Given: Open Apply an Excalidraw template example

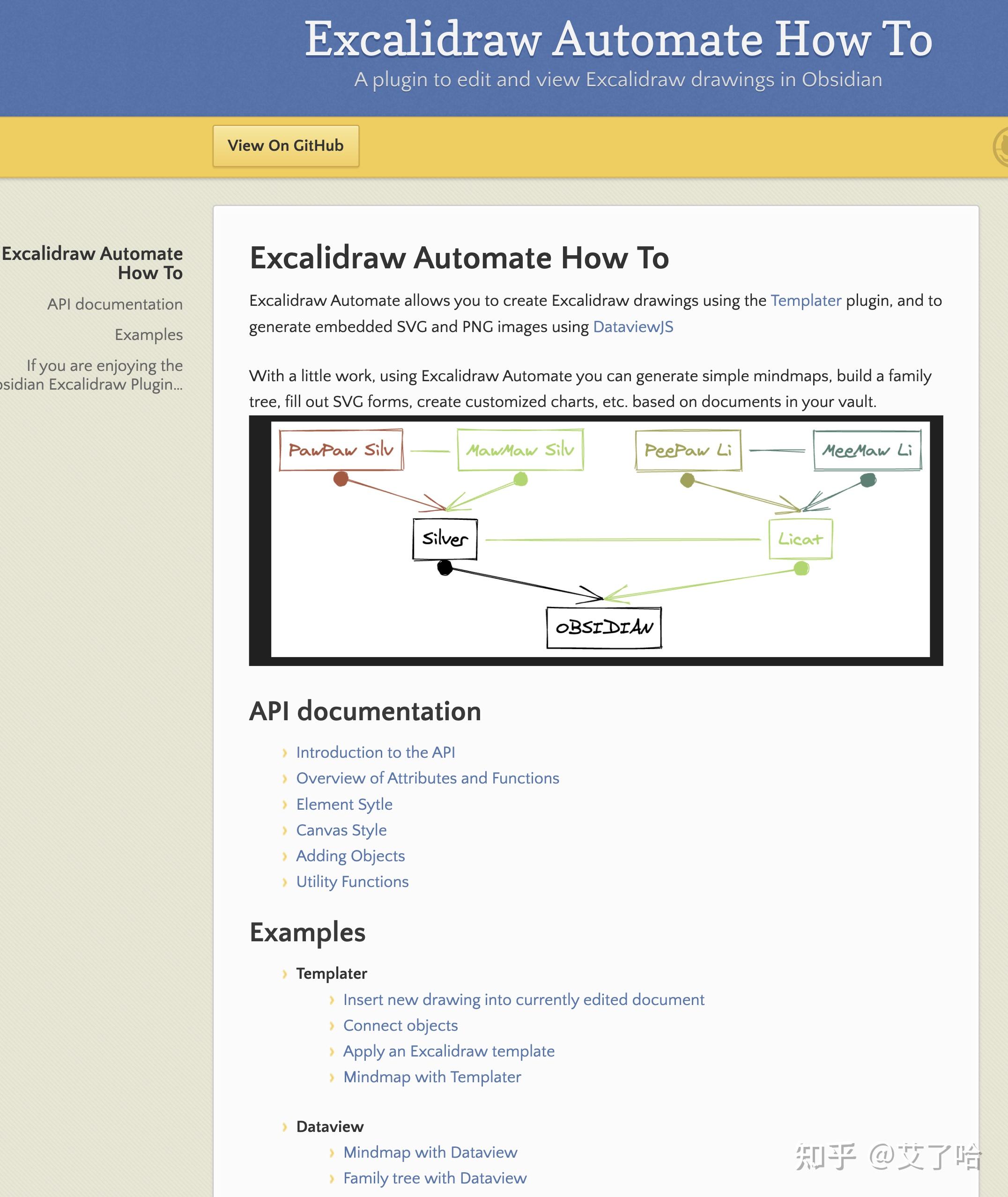Looking at the screenshot, I should [x=449, y=1051].
